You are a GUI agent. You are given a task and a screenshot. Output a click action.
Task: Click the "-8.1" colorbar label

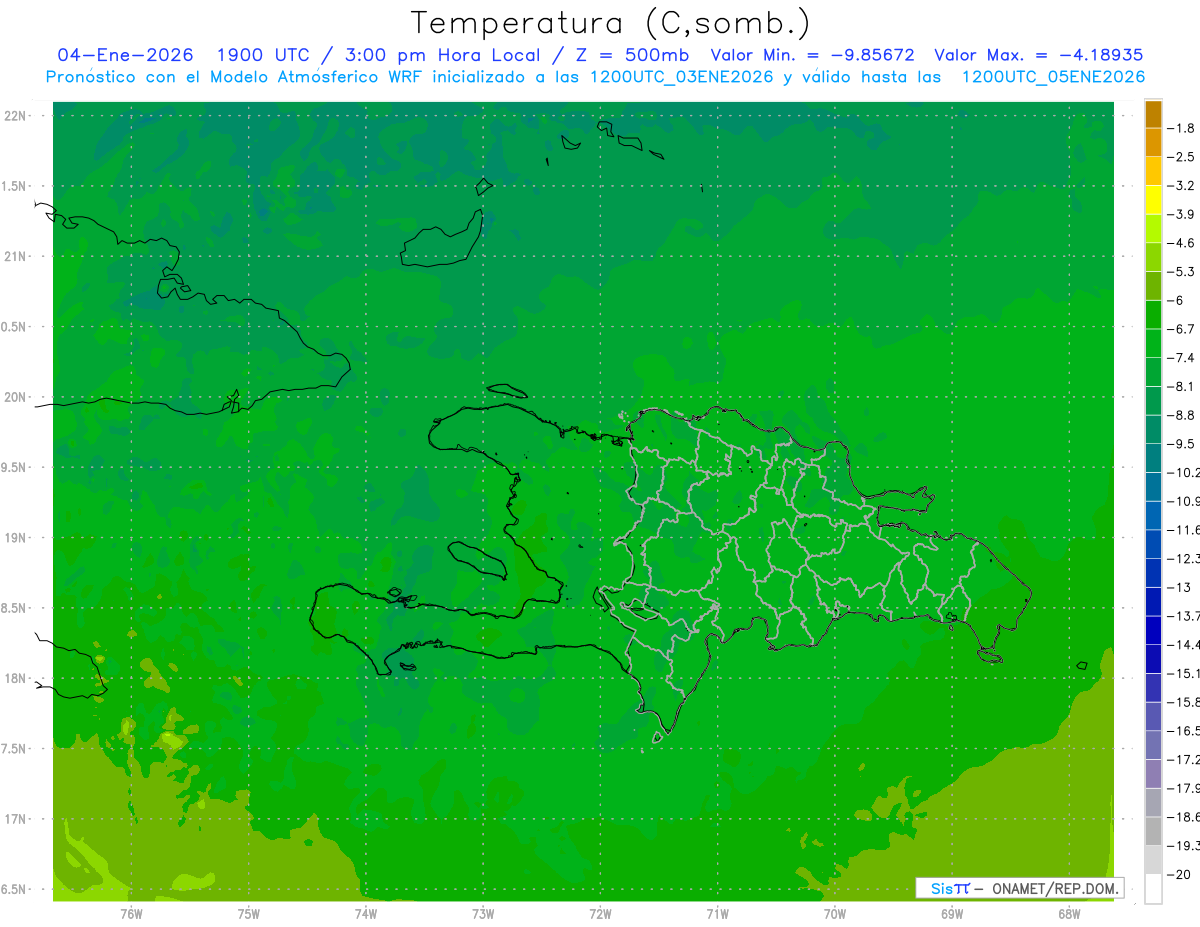(1181, 386)
